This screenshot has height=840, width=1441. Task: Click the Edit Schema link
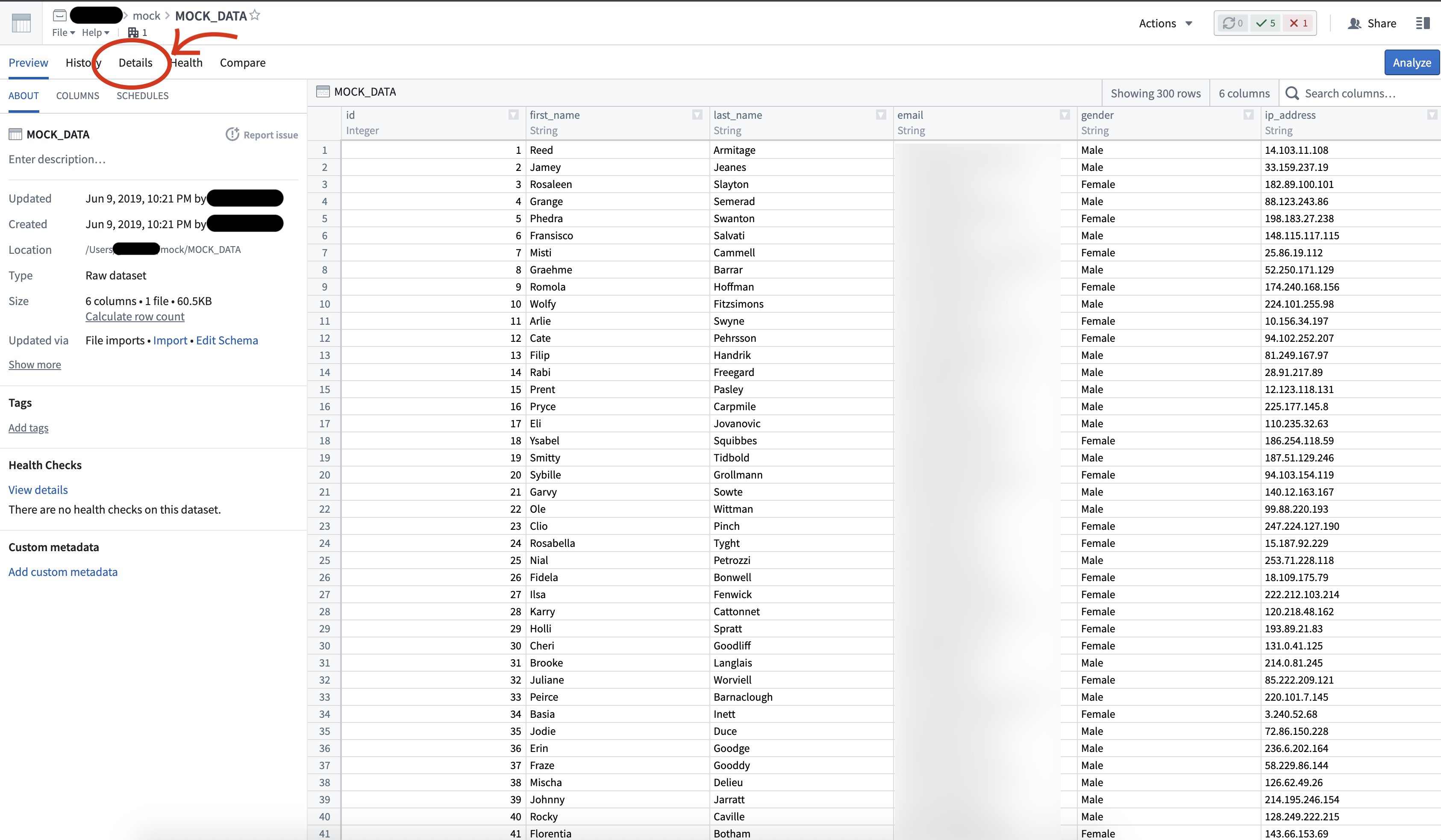(227, 340)
